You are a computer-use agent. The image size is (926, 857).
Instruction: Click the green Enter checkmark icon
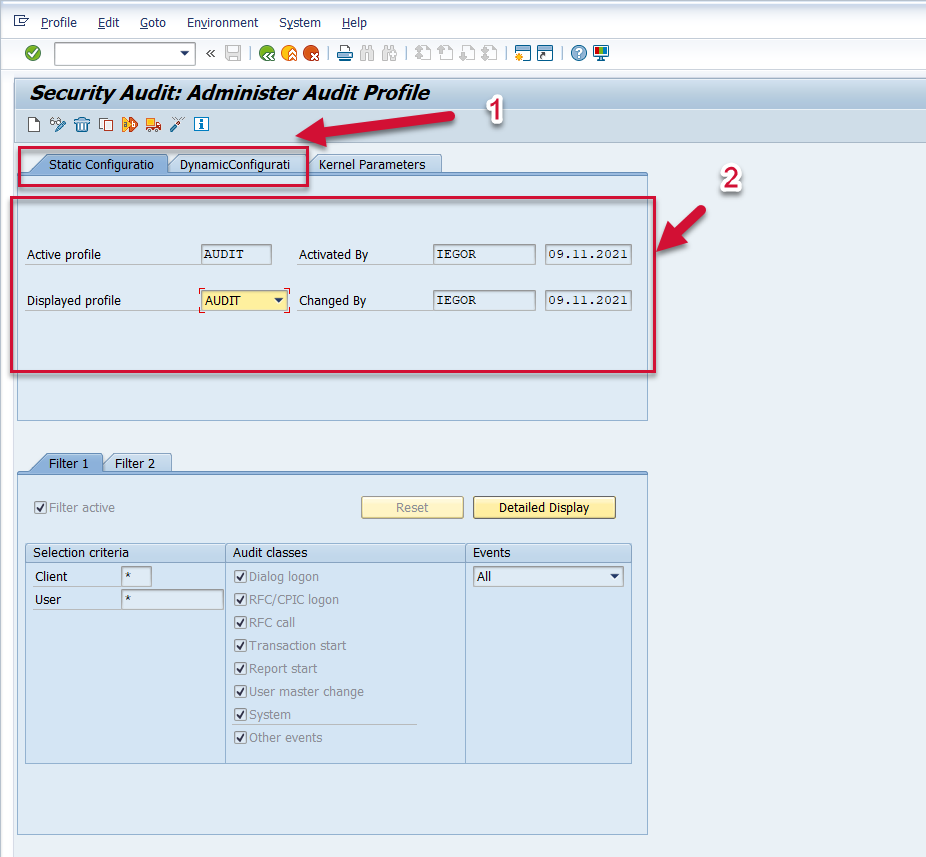click(x=33, y=53)
